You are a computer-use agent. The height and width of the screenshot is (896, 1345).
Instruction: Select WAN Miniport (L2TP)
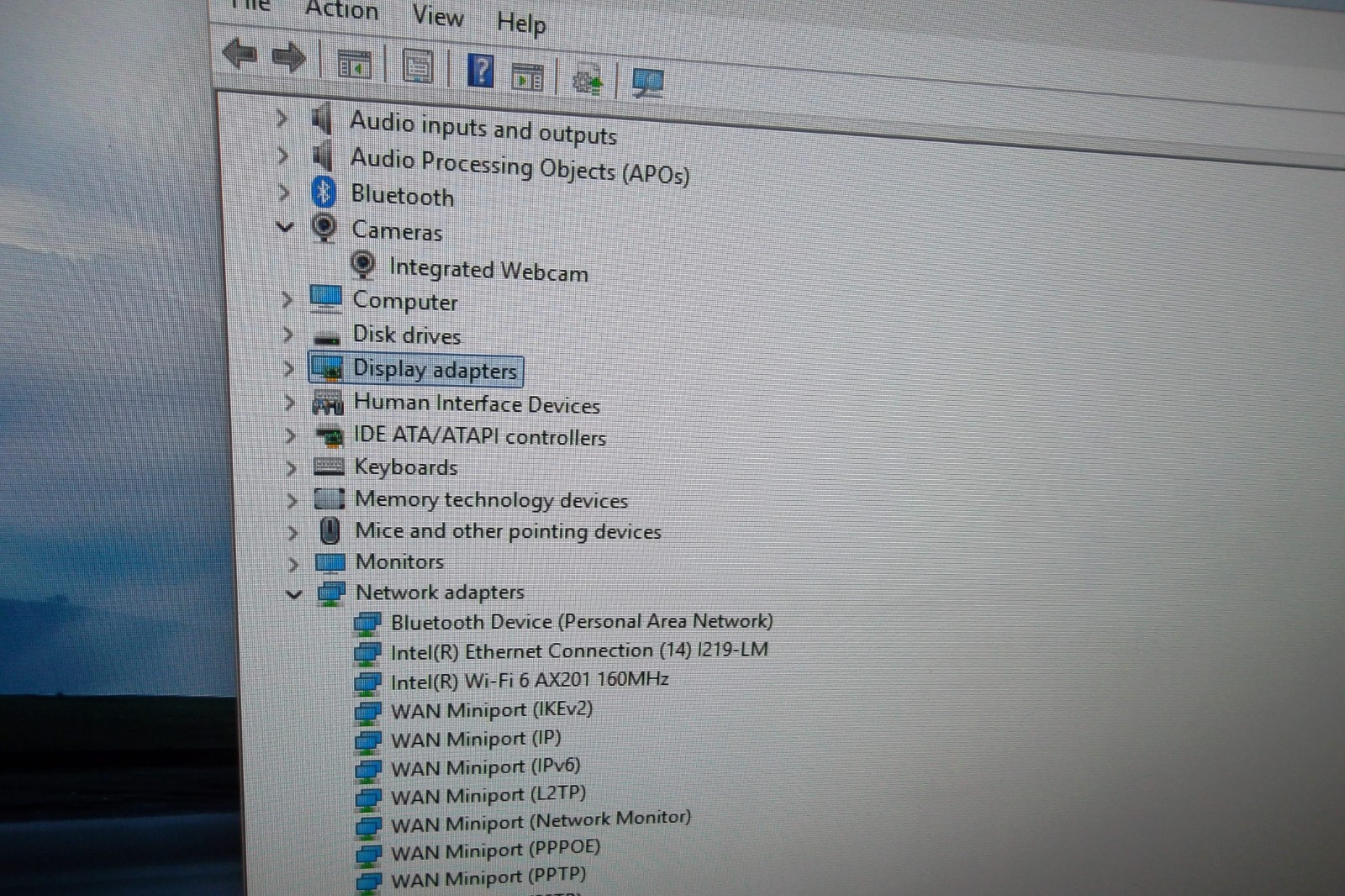click(x=488, y=794)
